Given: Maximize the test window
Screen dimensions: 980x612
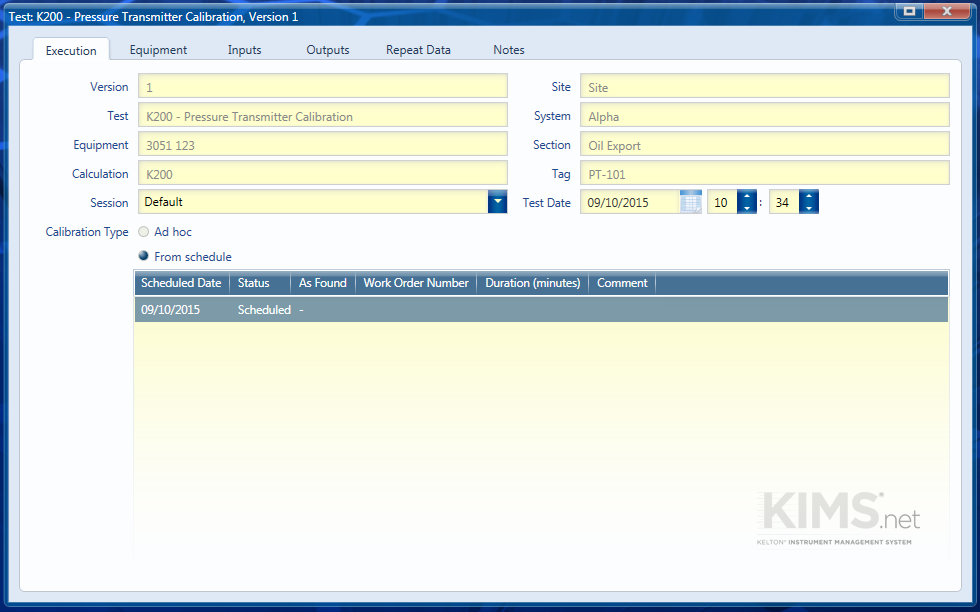Looking at the screenshot, I should (x=909, y=11).
